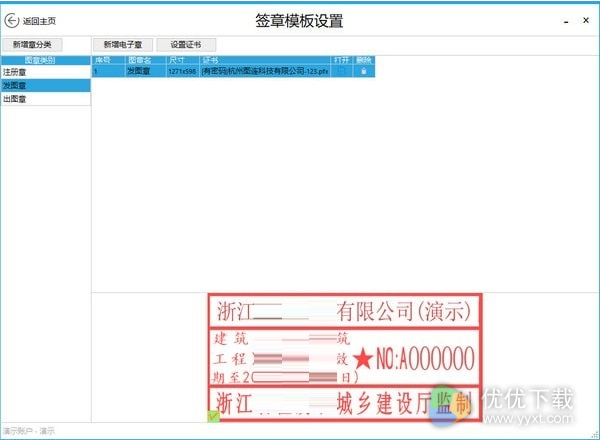
Task: Click the 新增电子章 button
Action: [123, 44]
